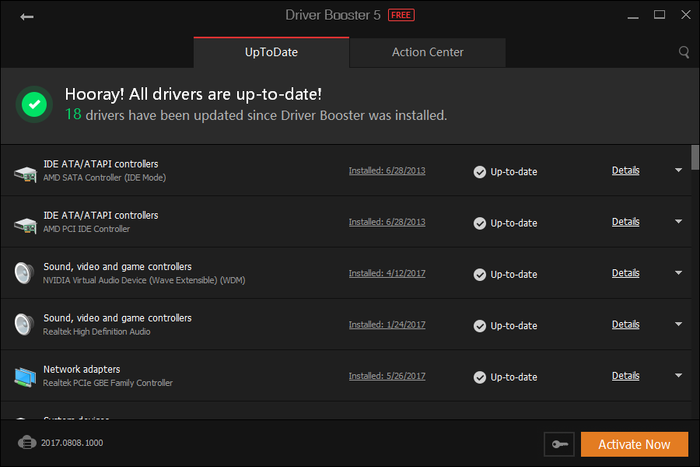Viewport: 700px width, 467px height.
Task: Click the license key icon button
Action: point(558,444)
